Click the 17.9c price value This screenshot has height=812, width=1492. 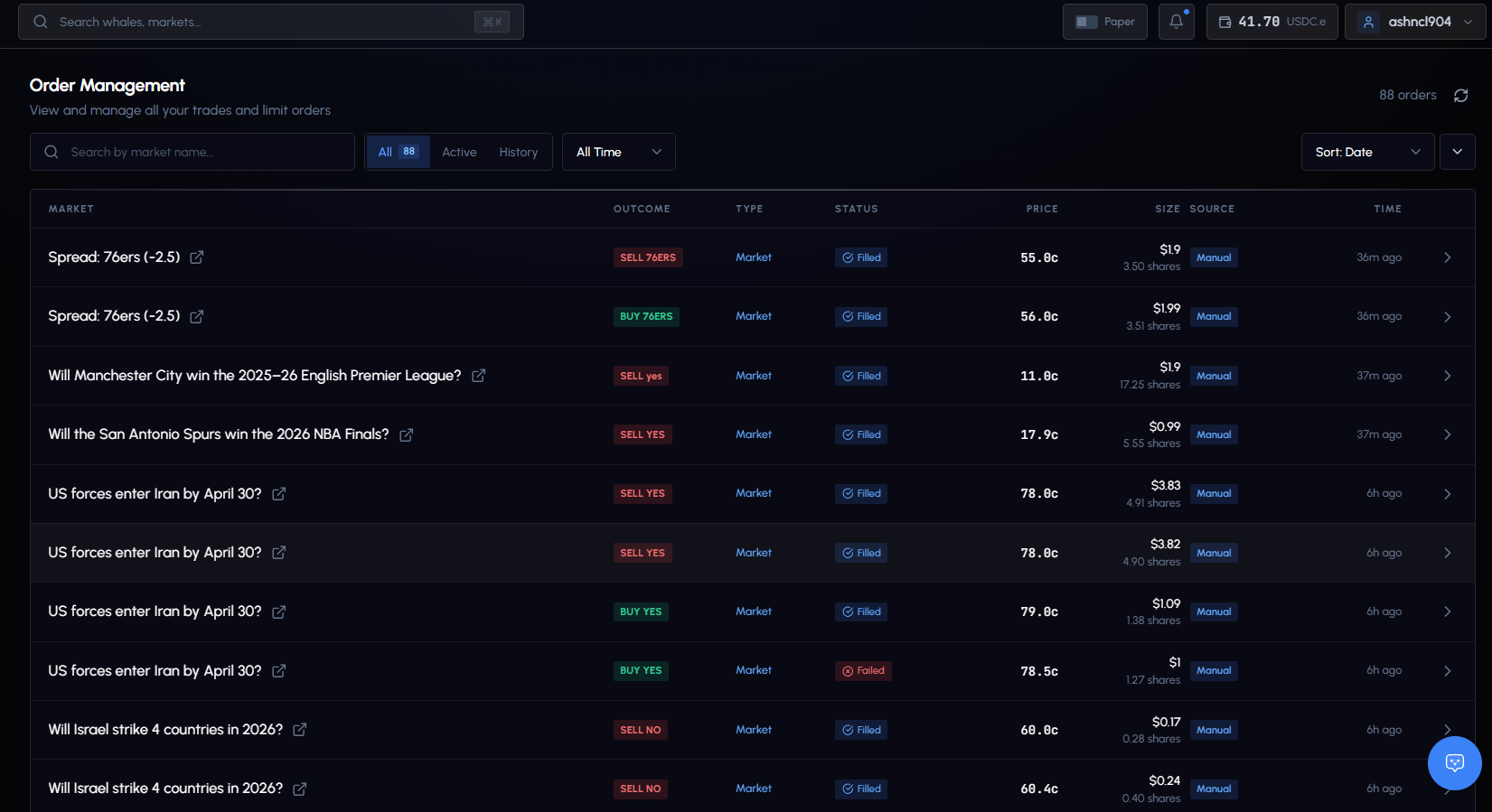(1039, 434)
